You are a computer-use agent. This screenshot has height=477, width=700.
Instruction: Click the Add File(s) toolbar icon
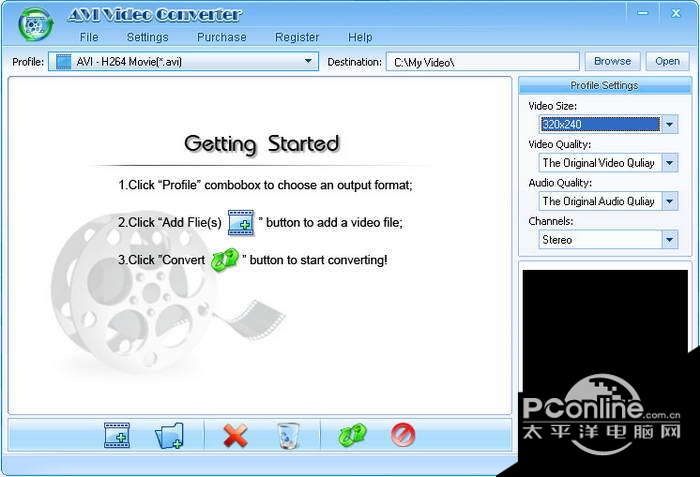(x=117, y=435)
